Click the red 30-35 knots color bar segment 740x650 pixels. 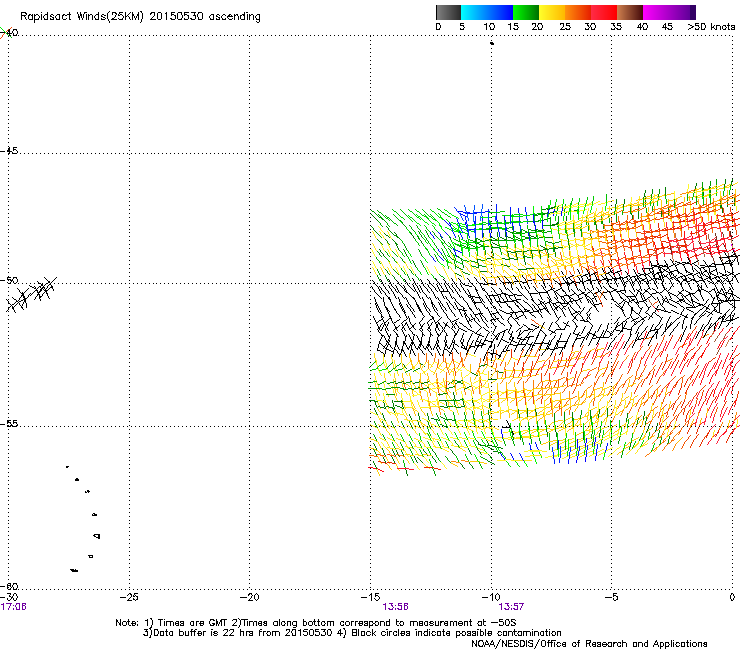click(604, 12)
